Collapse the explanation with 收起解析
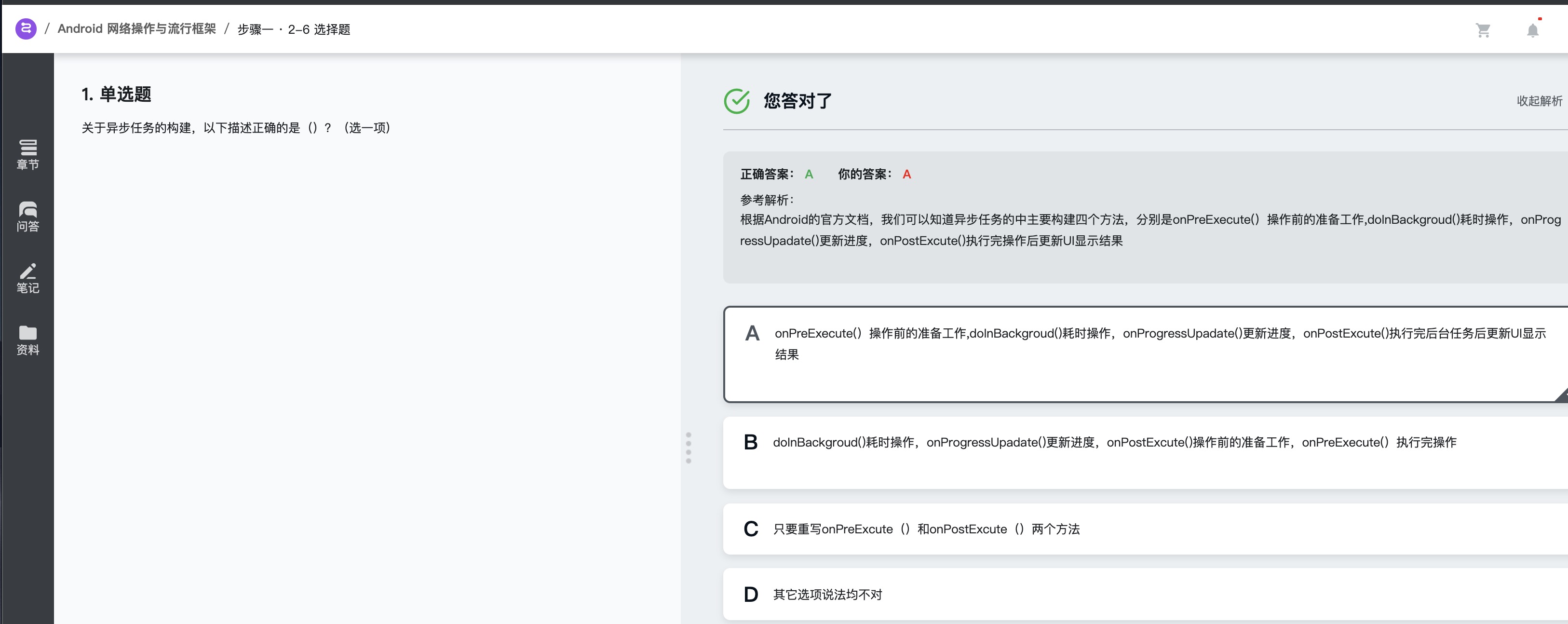The width and height of the screenshot is (1568, 624). (x=1539, y=101)
